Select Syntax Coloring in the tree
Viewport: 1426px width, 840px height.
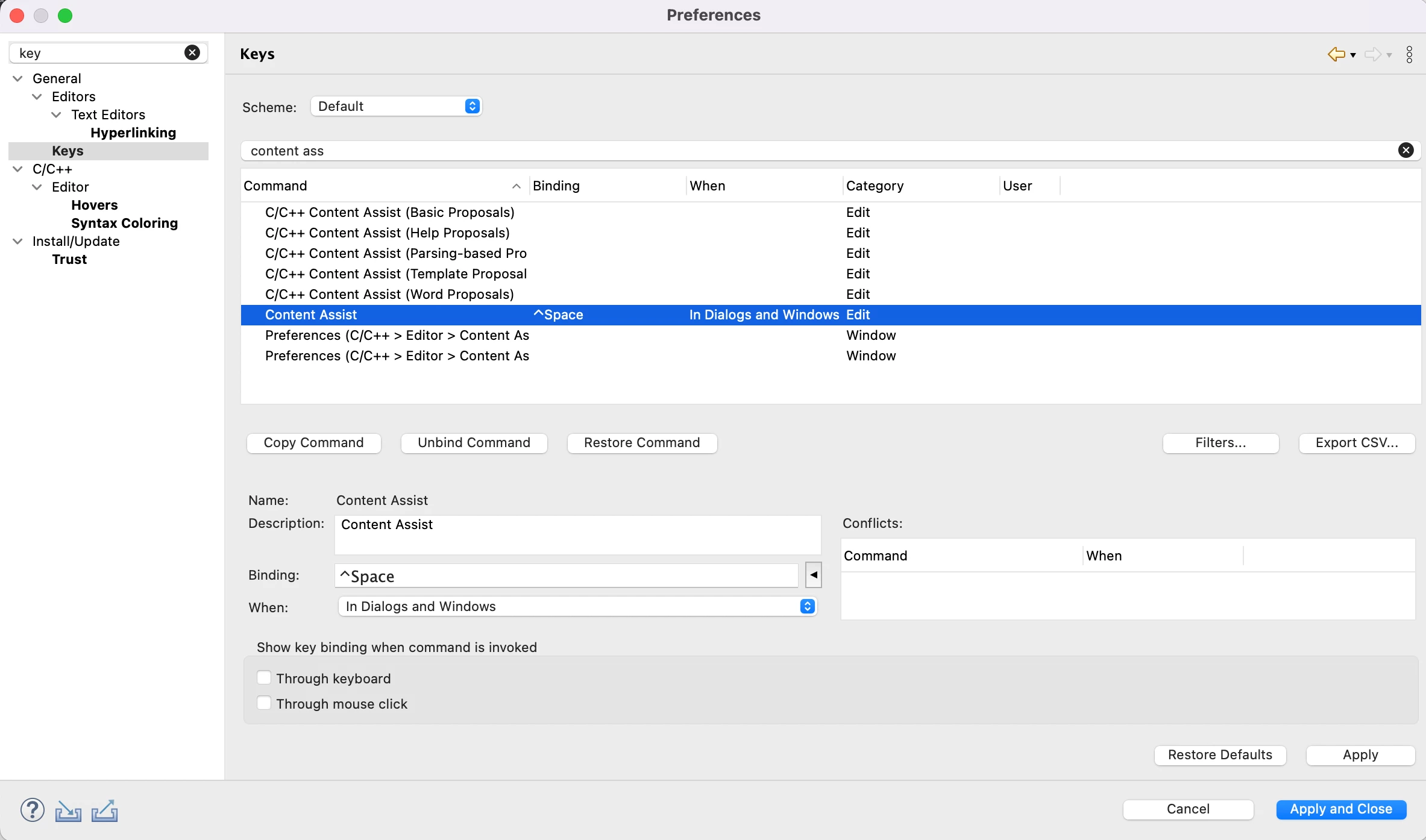[x=125, y=223]
